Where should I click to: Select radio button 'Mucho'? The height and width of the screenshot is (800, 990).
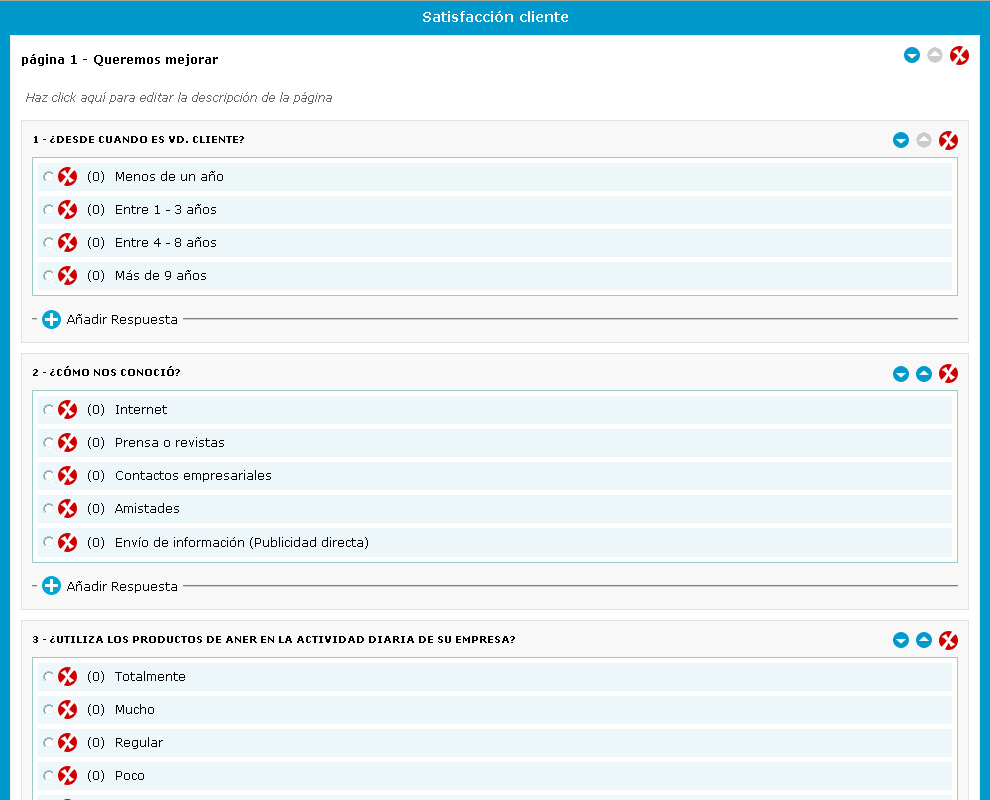[48, 710]
